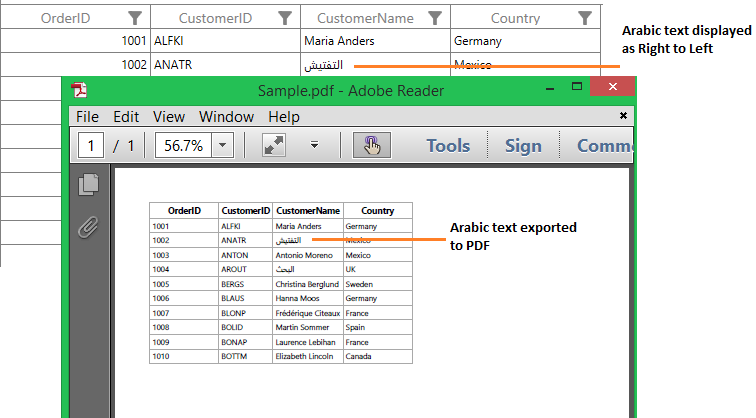Click UK in the PDF table
Image resolution: width=756 pixels, height=418 pixels.
click(351, 270)
